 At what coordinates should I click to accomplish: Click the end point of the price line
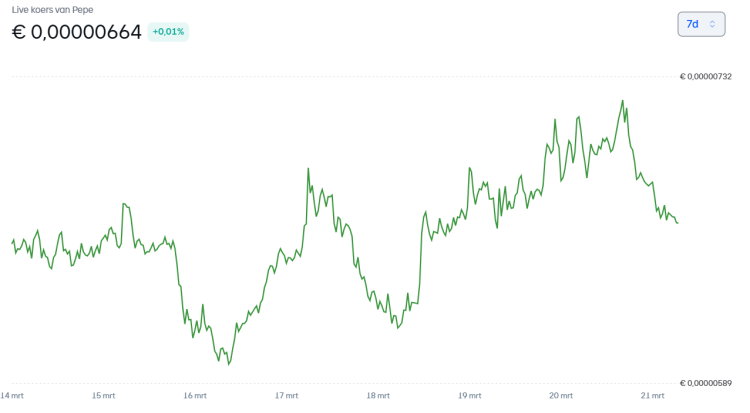[677, 223]
